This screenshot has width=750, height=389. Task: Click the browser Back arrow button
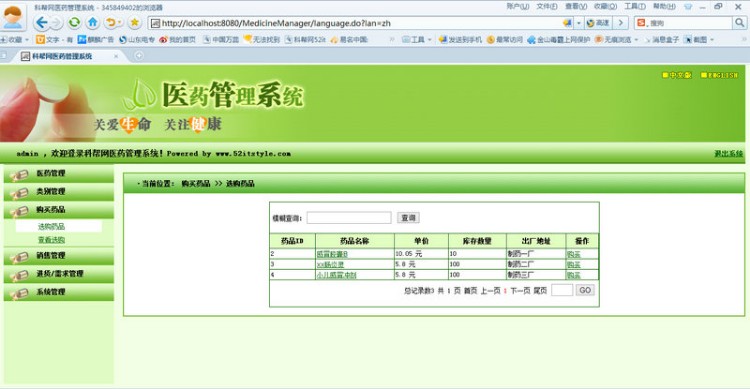click(x=42, y=22)
